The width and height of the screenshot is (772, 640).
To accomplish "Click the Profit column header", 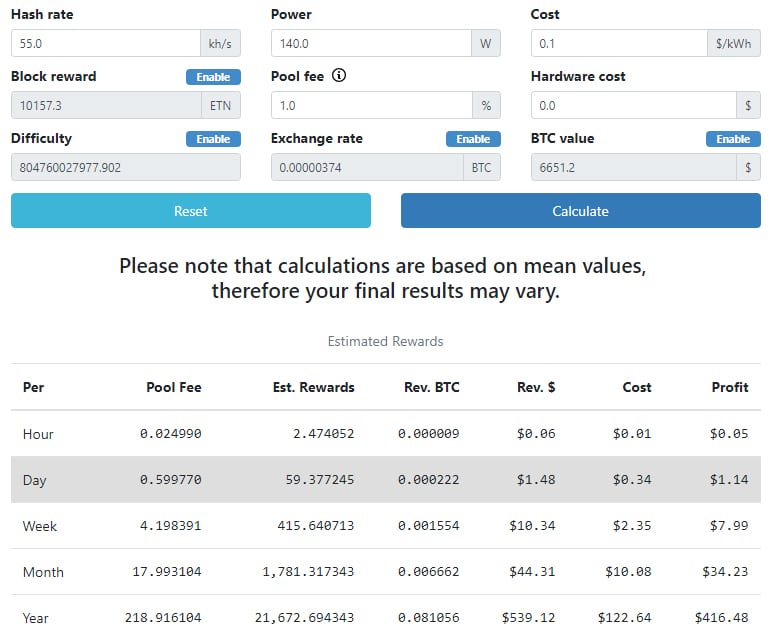I will [729, 387].
